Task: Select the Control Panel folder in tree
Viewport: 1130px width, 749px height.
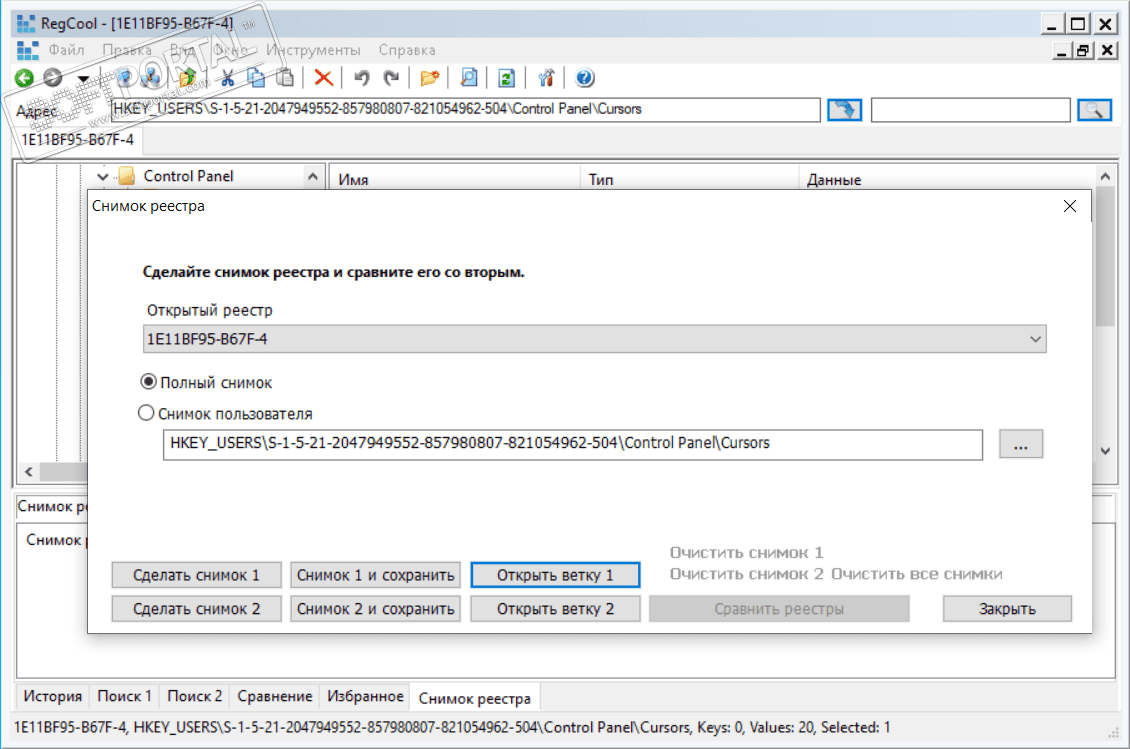Action: (x=188, y=176)
